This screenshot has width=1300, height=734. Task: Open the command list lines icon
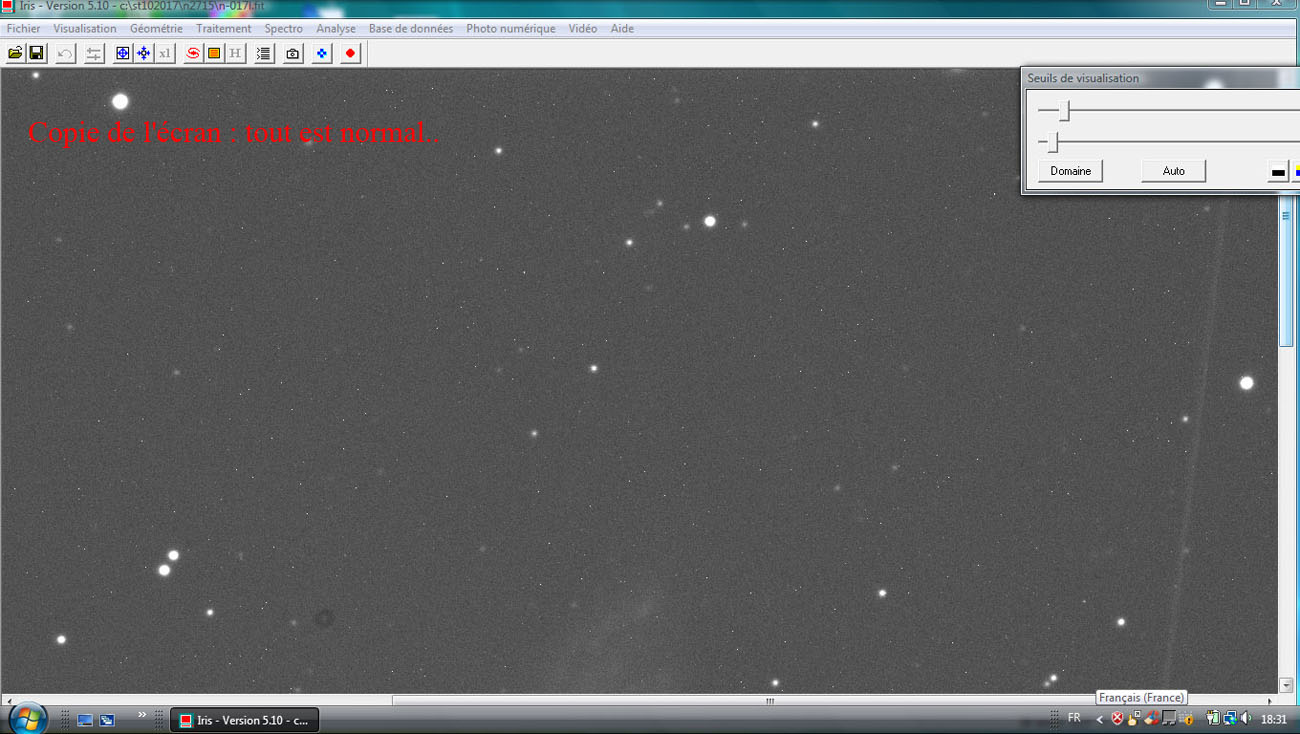[x=264, y=53]
